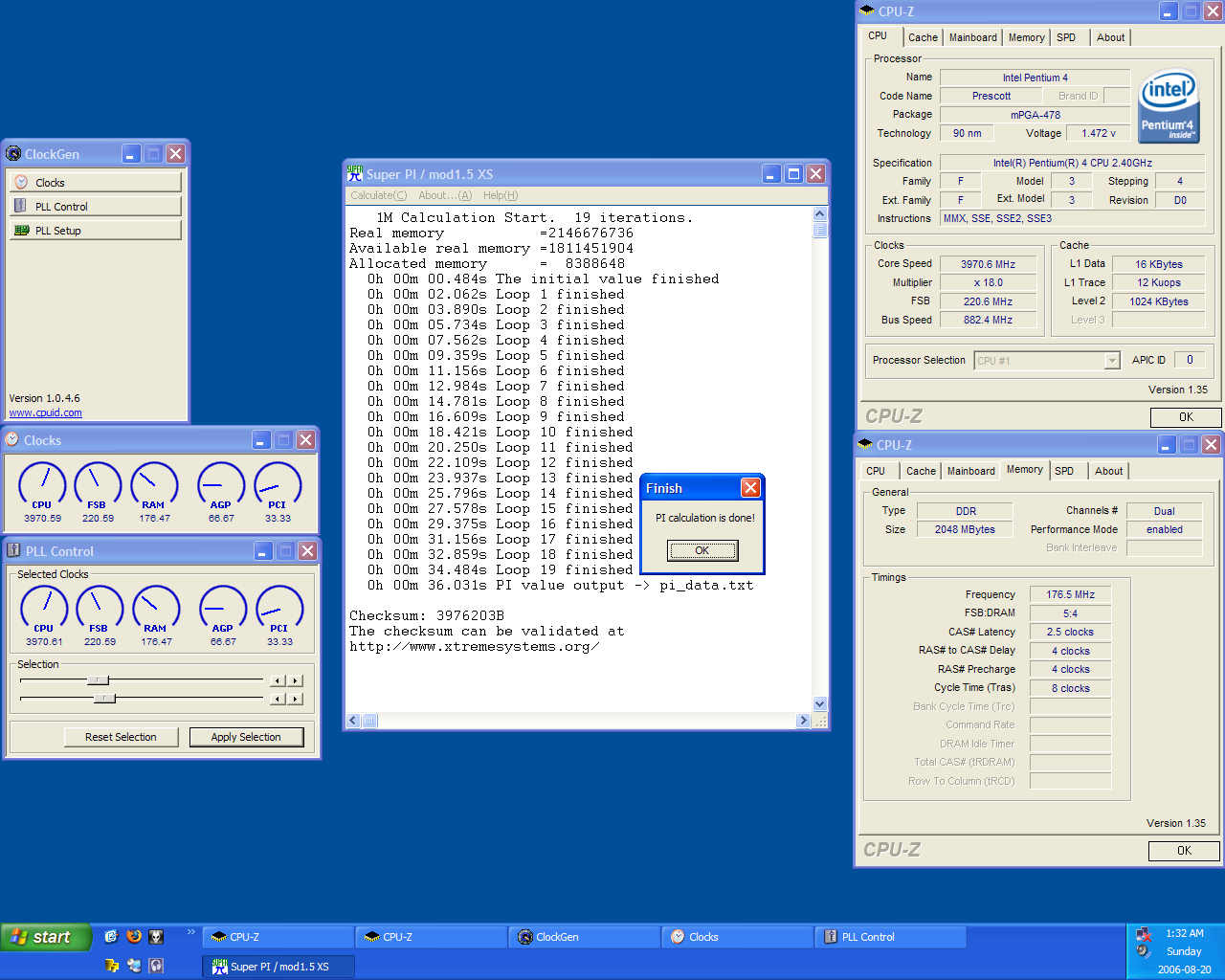
Task: Click the Intel Pentium 4 logo
Action: (1169, 105)
